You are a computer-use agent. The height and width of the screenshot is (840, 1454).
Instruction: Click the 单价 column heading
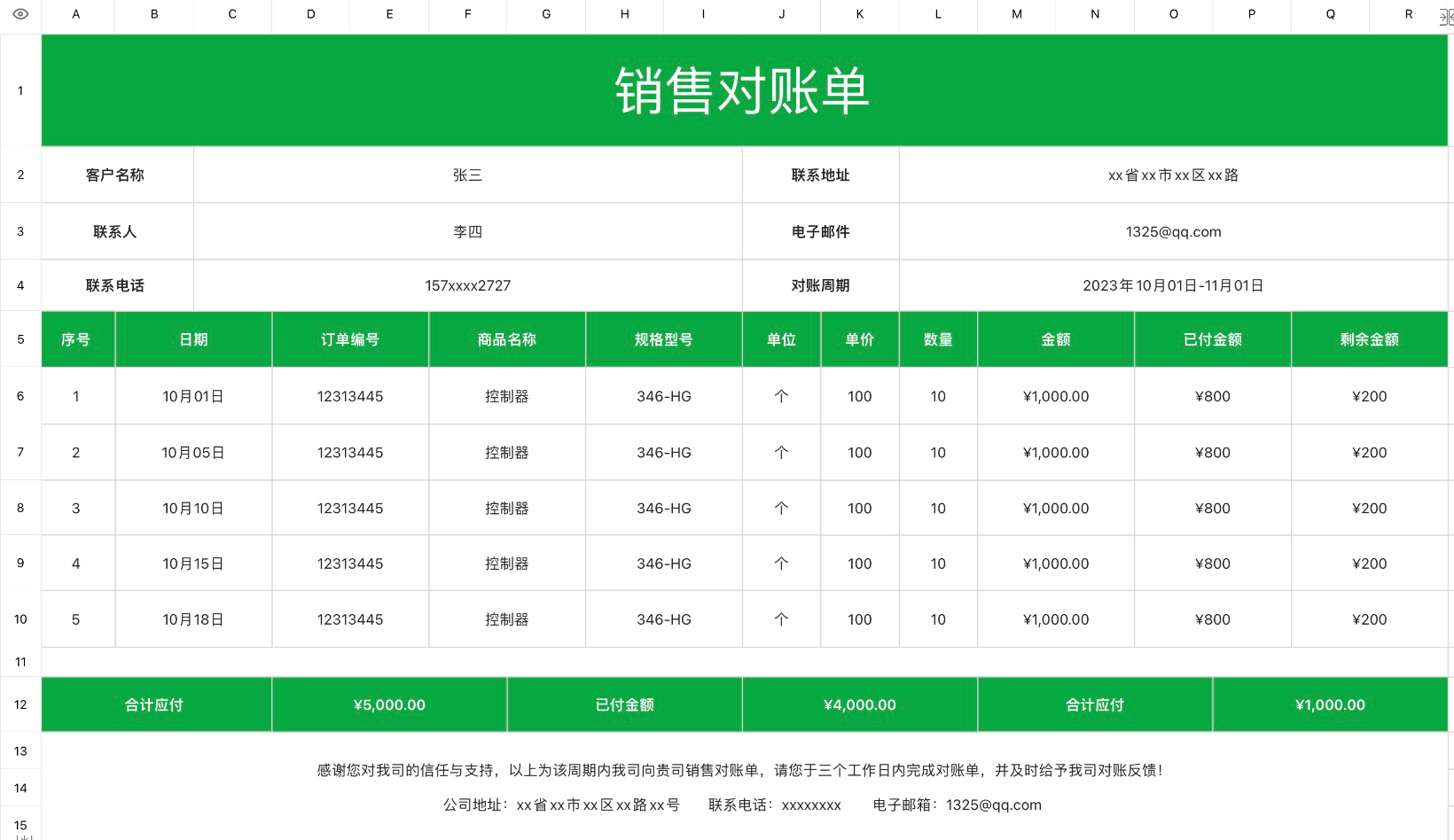point(860,339)
